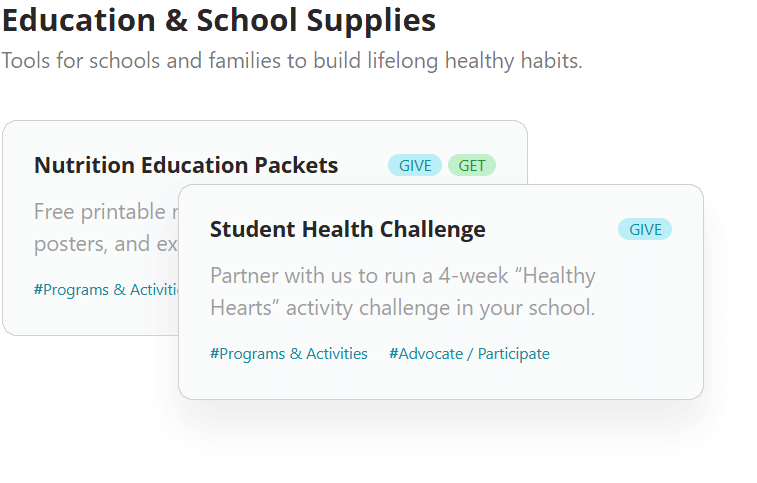
Task: Follow the #Advocate / Participate tag link
Action: (469, 354)
